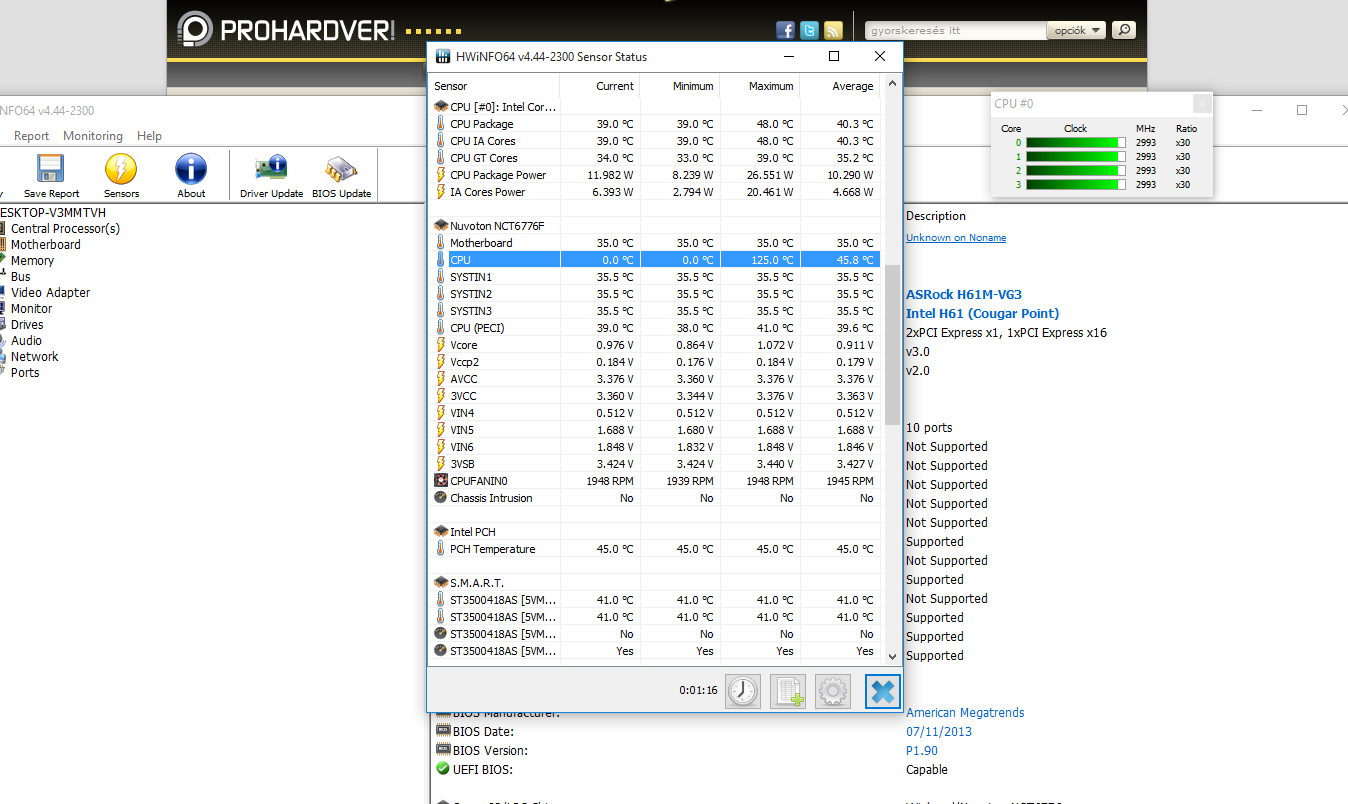This screenshot has height=804, width=1348.
Task: Click the sensor list scroll-up arrow
Action: (x=893, y=84)
